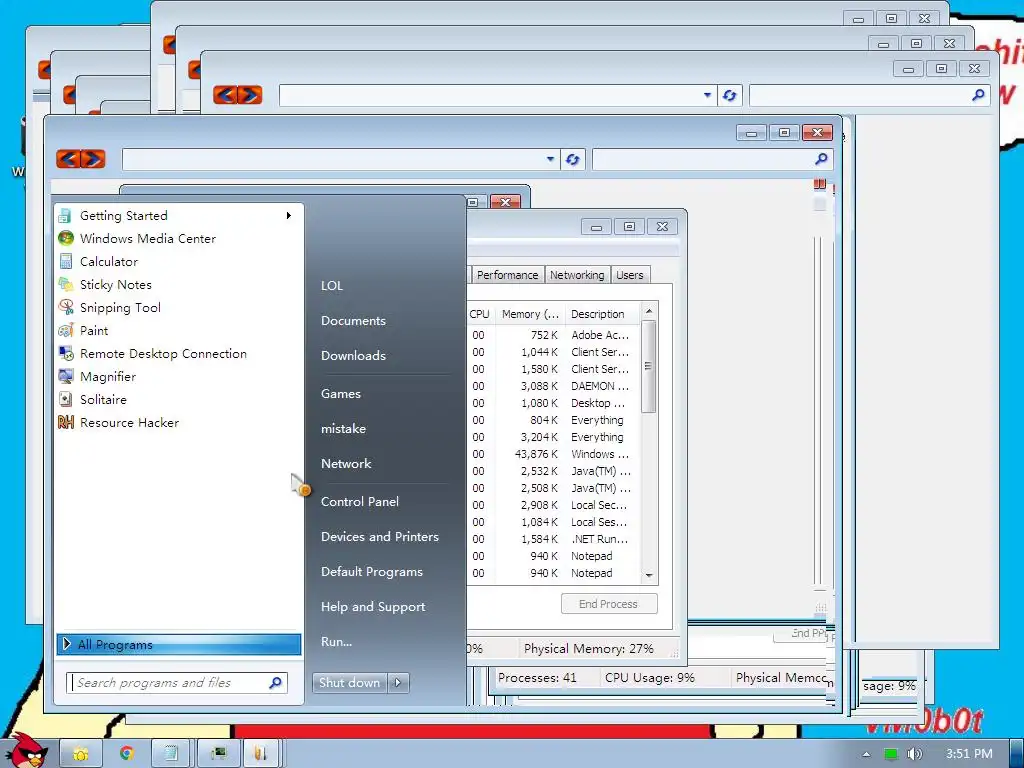Open the address dropdown in the Explorer window behind
This screenshot has height=768, width=1024.
[x=707, y=95]
